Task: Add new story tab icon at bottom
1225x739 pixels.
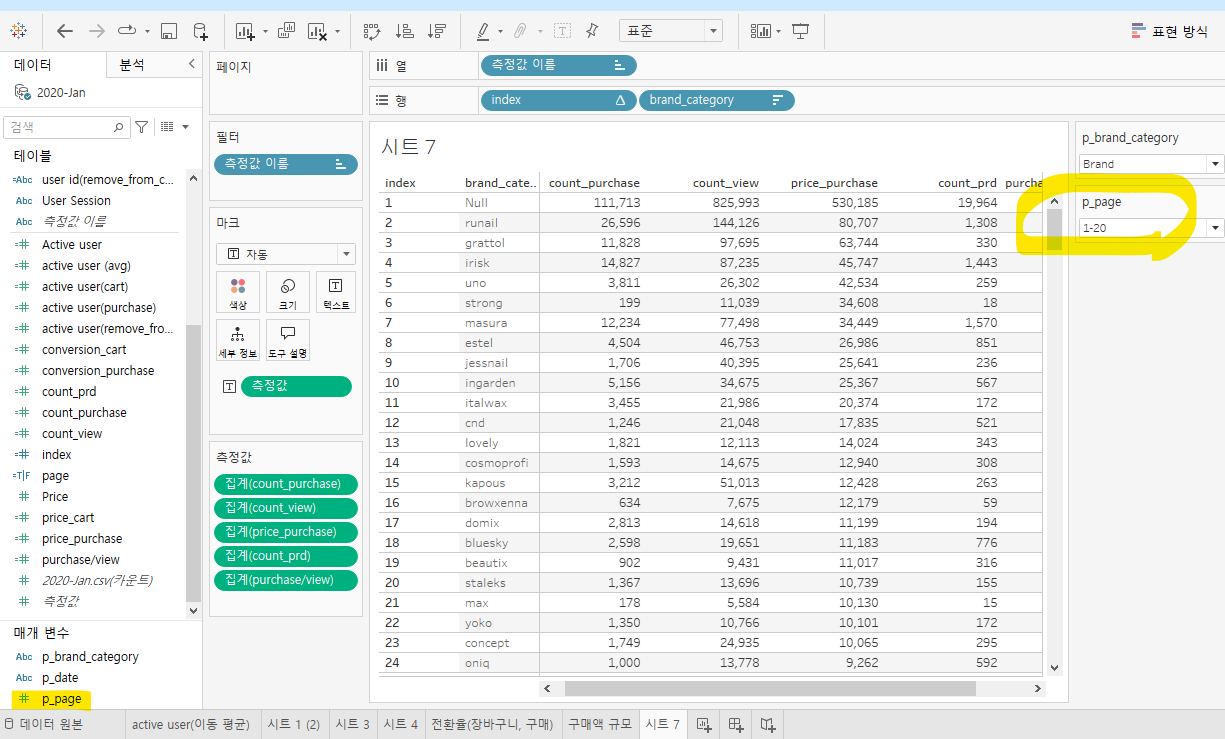Action: 768,725
